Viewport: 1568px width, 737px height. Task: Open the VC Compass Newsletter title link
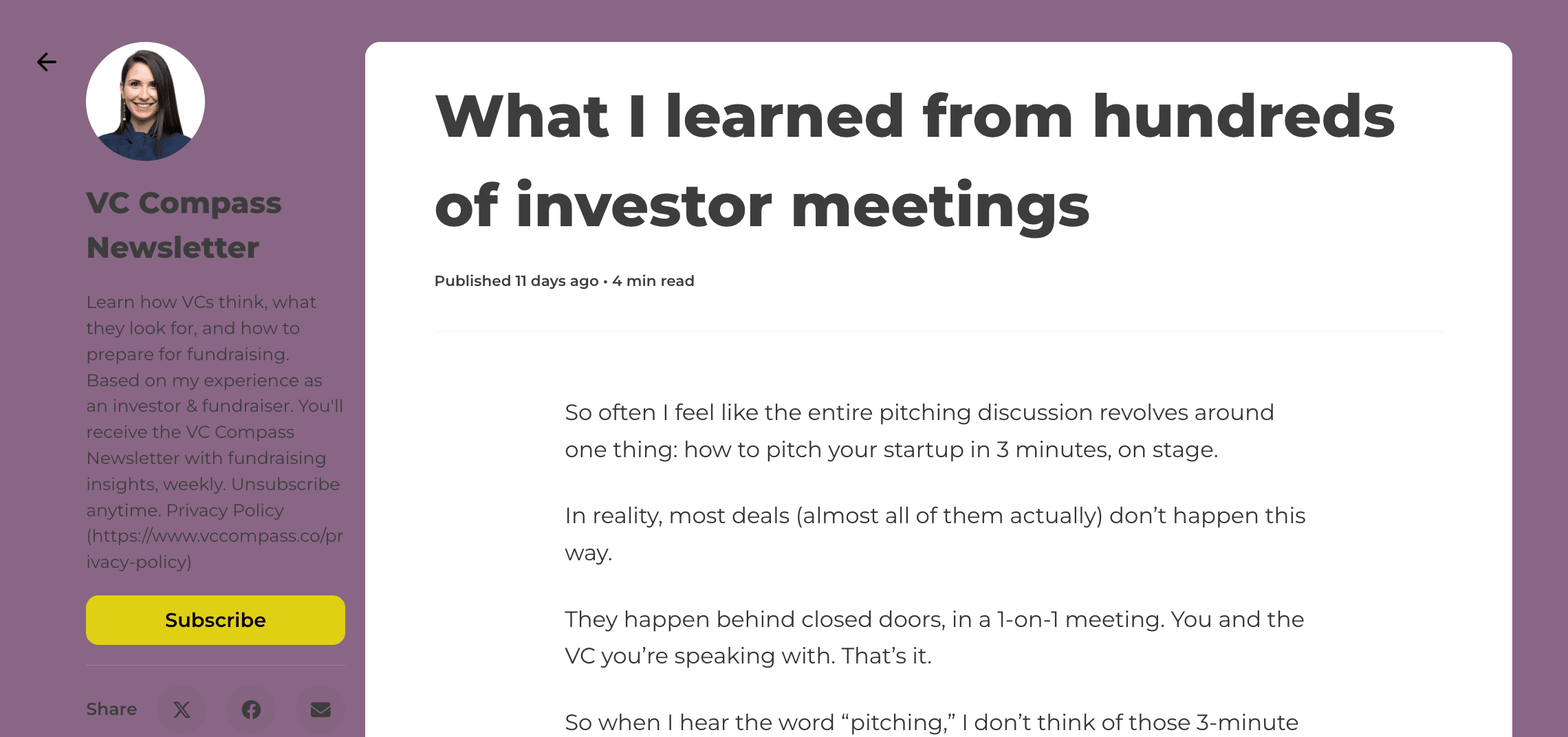click(184, 225)
